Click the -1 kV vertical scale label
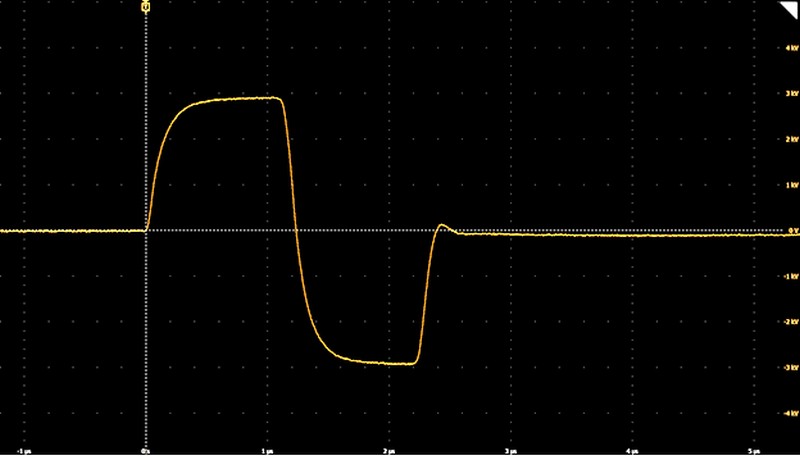 click(791, 276)
